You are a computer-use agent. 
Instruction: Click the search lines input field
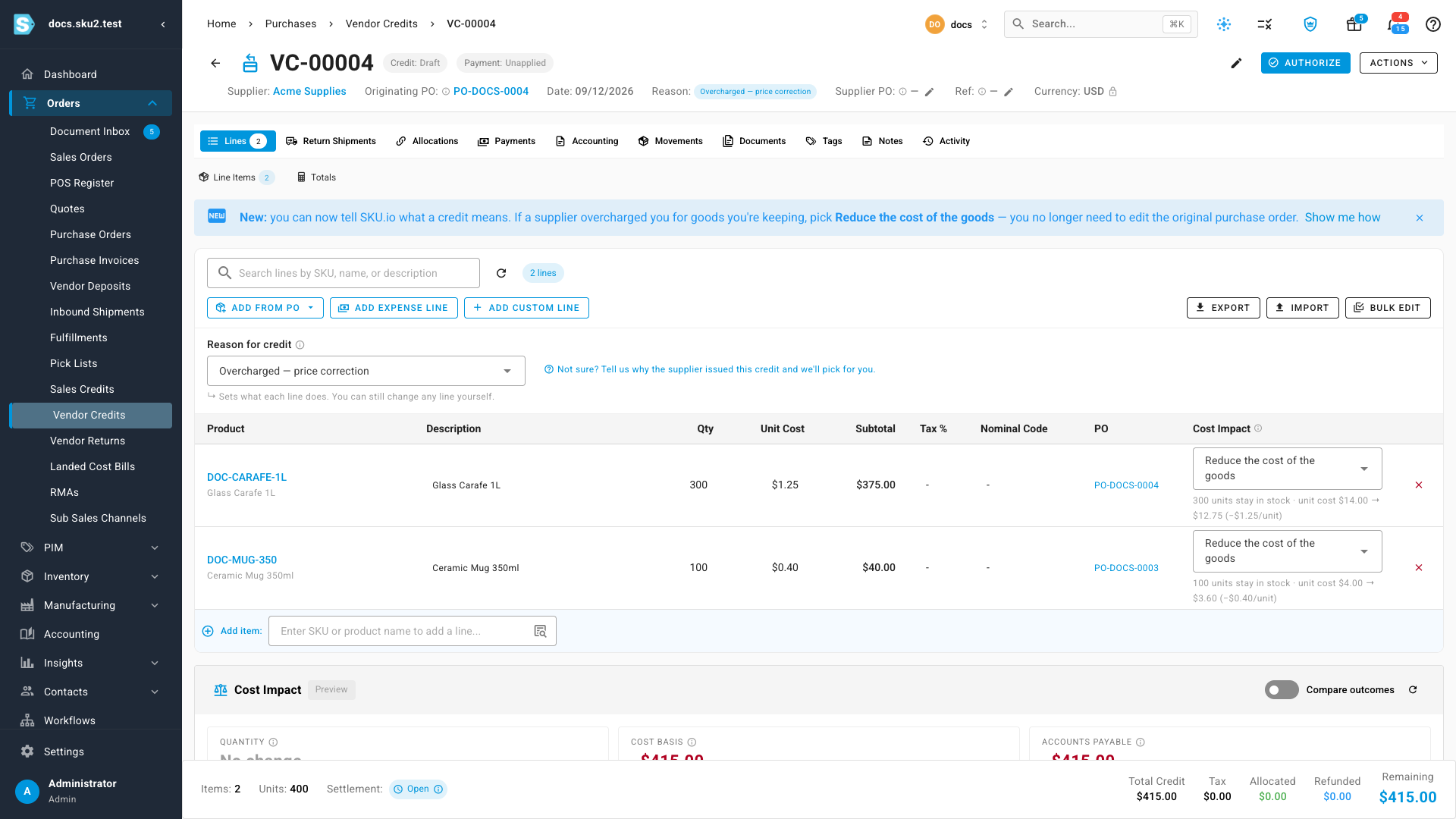click(344, 273)
